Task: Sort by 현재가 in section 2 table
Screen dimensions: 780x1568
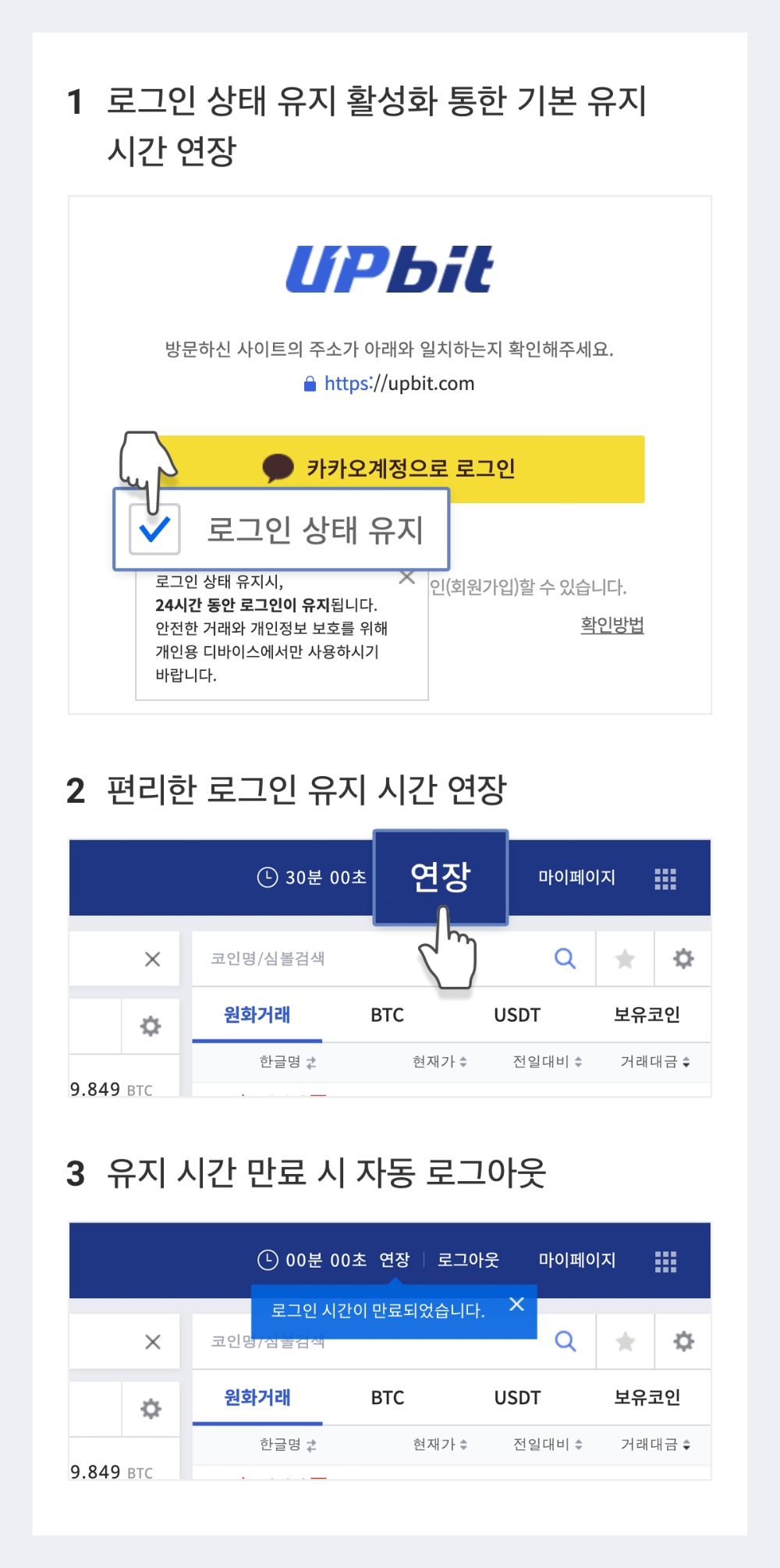Action: point(440,1062)
